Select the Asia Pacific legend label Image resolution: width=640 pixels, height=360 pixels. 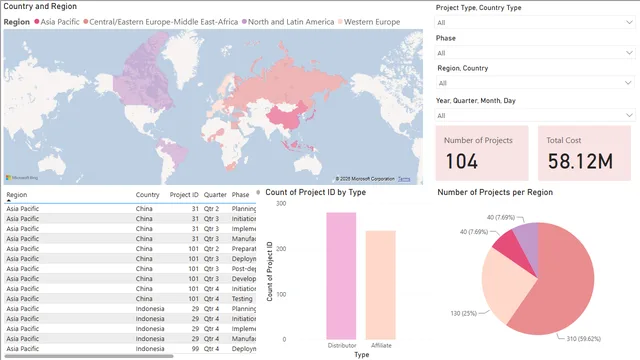[x=60, y=22]
